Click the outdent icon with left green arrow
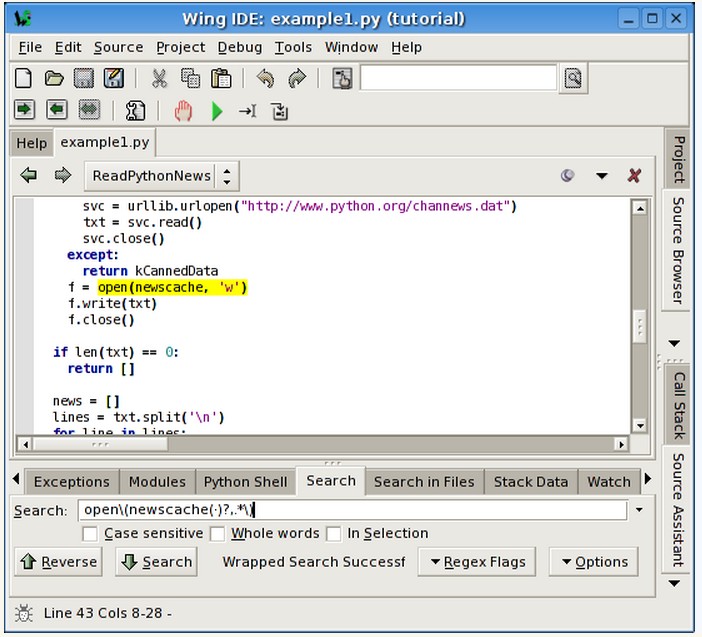 (56, 110)
